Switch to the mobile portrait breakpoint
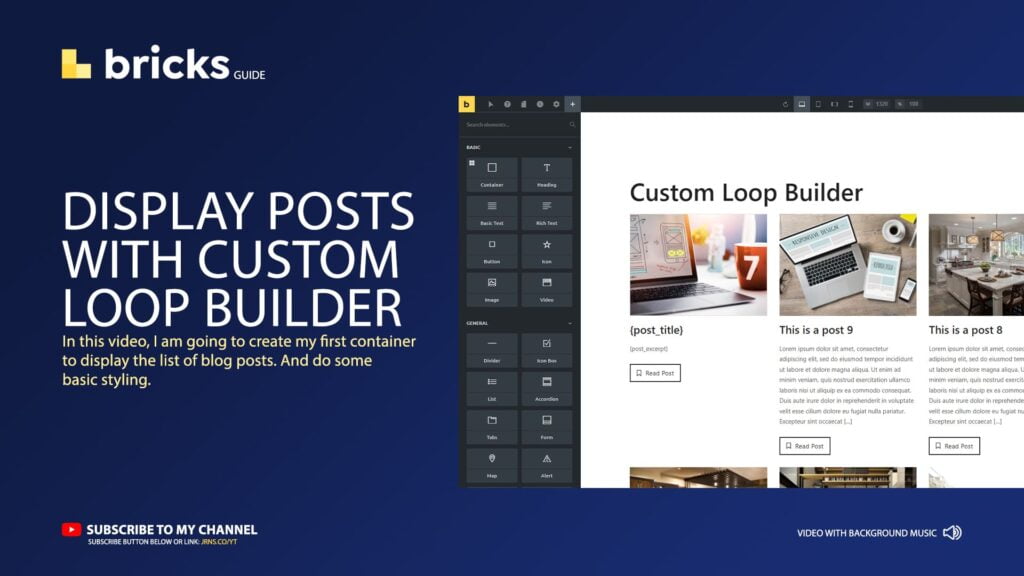The image size is (1024, 576). [x=850, y=104]
